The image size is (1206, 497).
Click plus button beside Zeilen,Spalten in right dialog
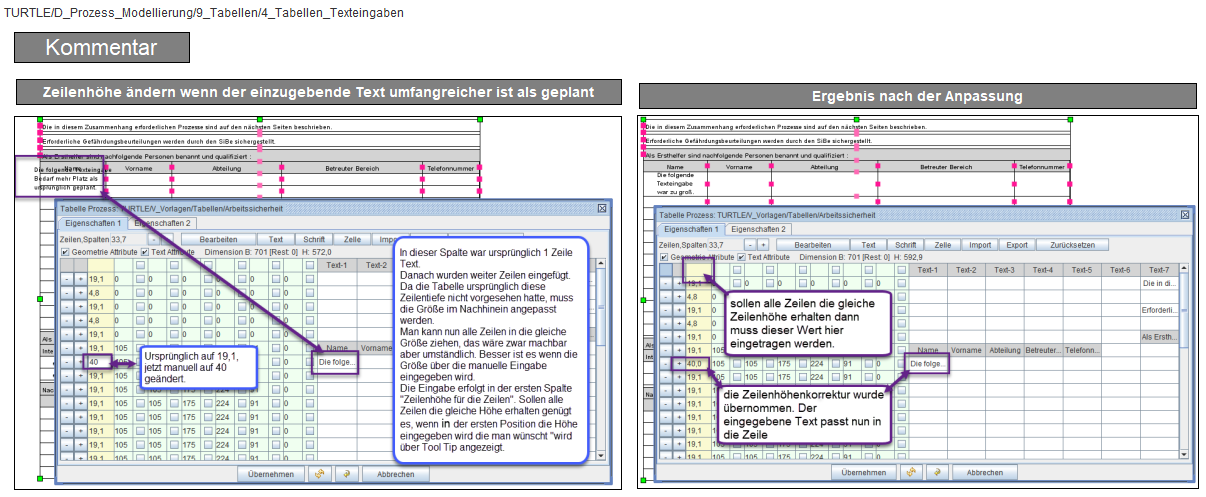click(763, 245)
